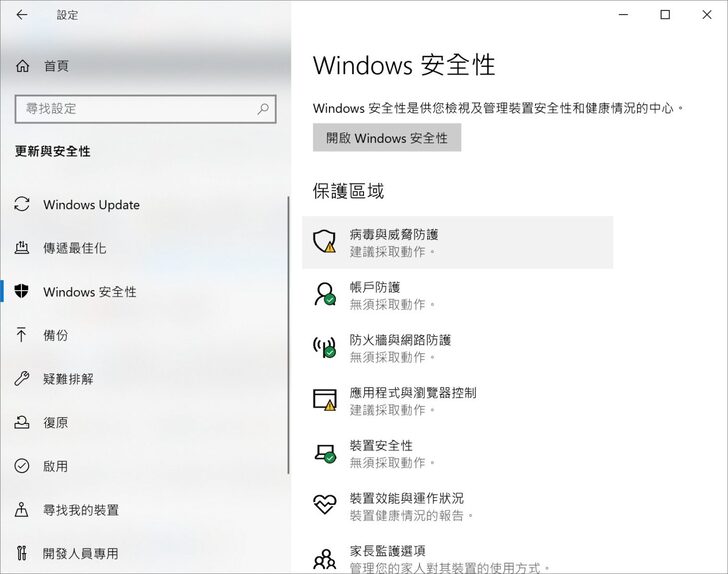Click 保護區域 section heading
The width and height of the screenshot is (728, 574).
[x=348, y=191]
